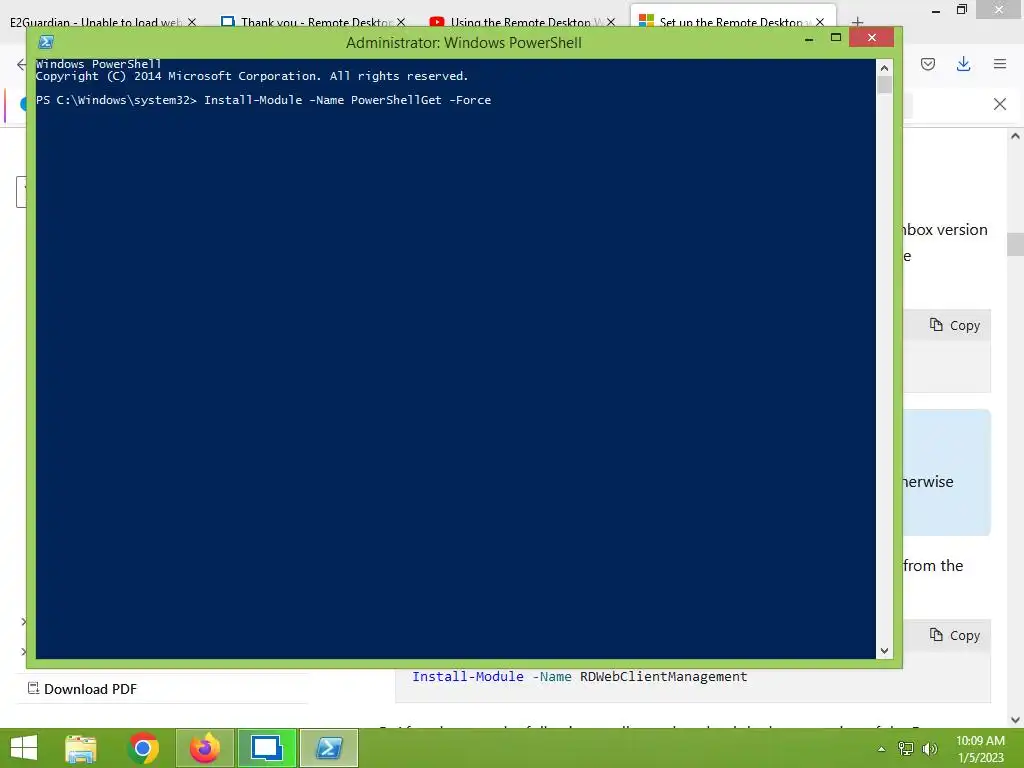Click the Firefox page scrollbar thumb
This screenshot has width=1024, height=768.
click(1015, 245)
